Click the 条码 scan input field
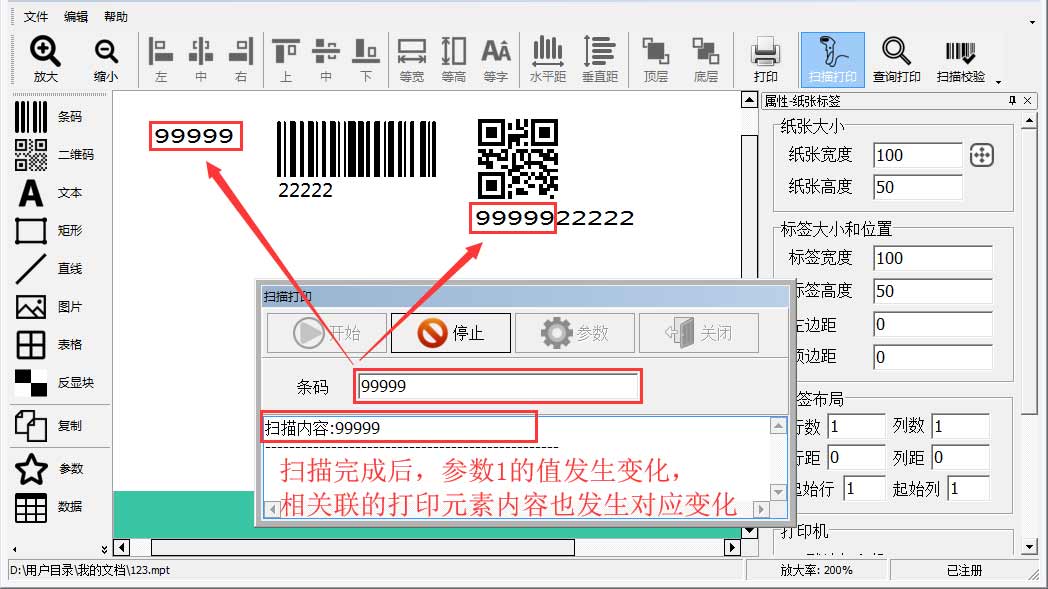This screenshot has width=1048, height=589. (x=497, y=386)
